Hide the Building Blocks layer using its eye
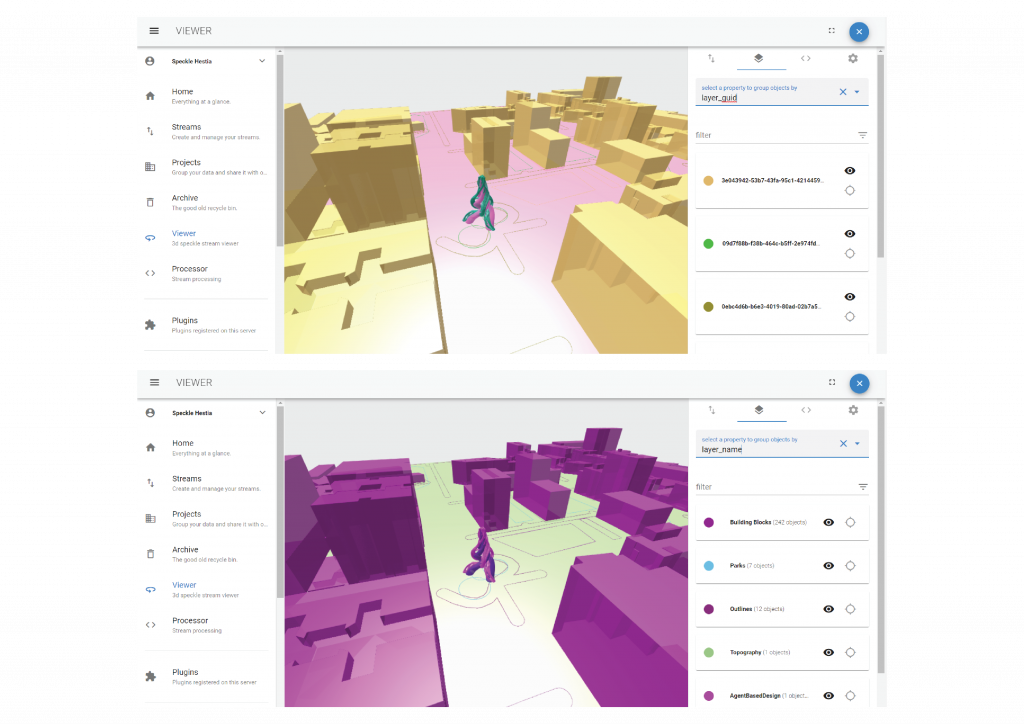 click(828, 522)
